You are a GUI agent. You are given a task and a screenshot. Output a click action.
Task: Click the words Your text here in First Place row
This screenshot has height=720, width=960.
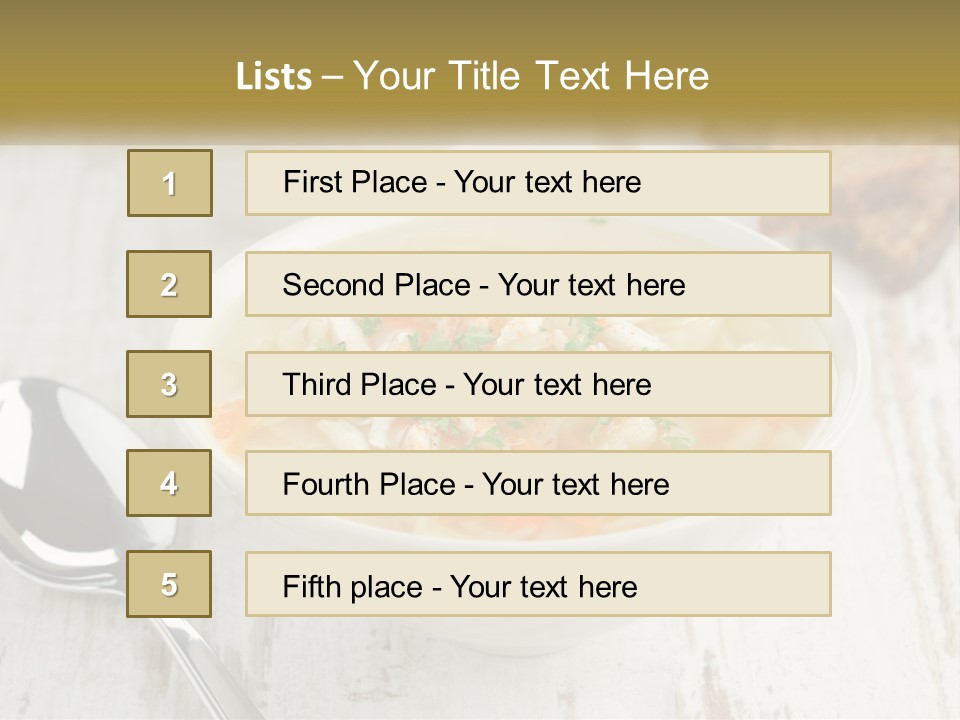tap(547, 182)
